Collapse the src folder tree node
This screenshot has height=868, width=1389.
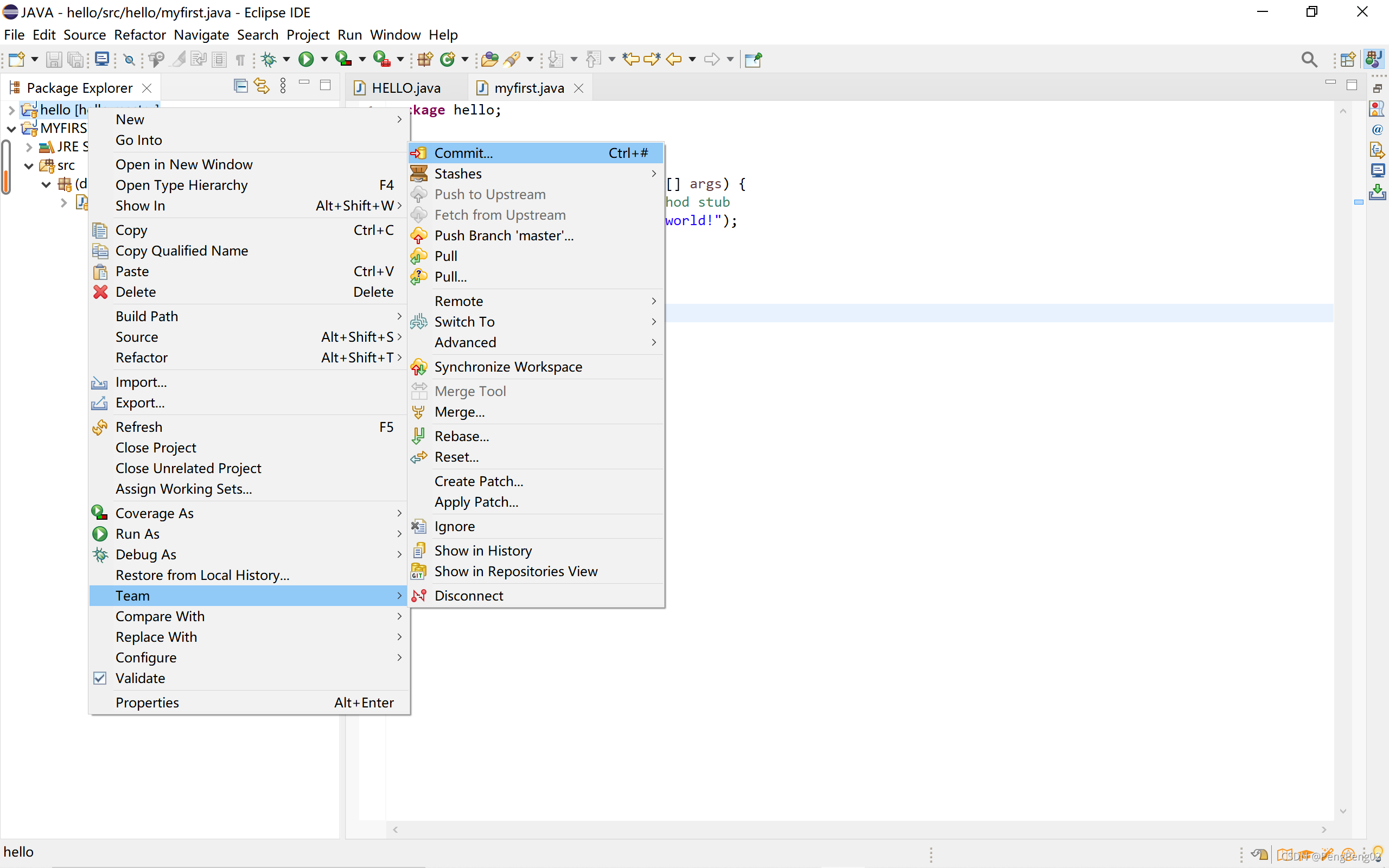coord(28,166)
